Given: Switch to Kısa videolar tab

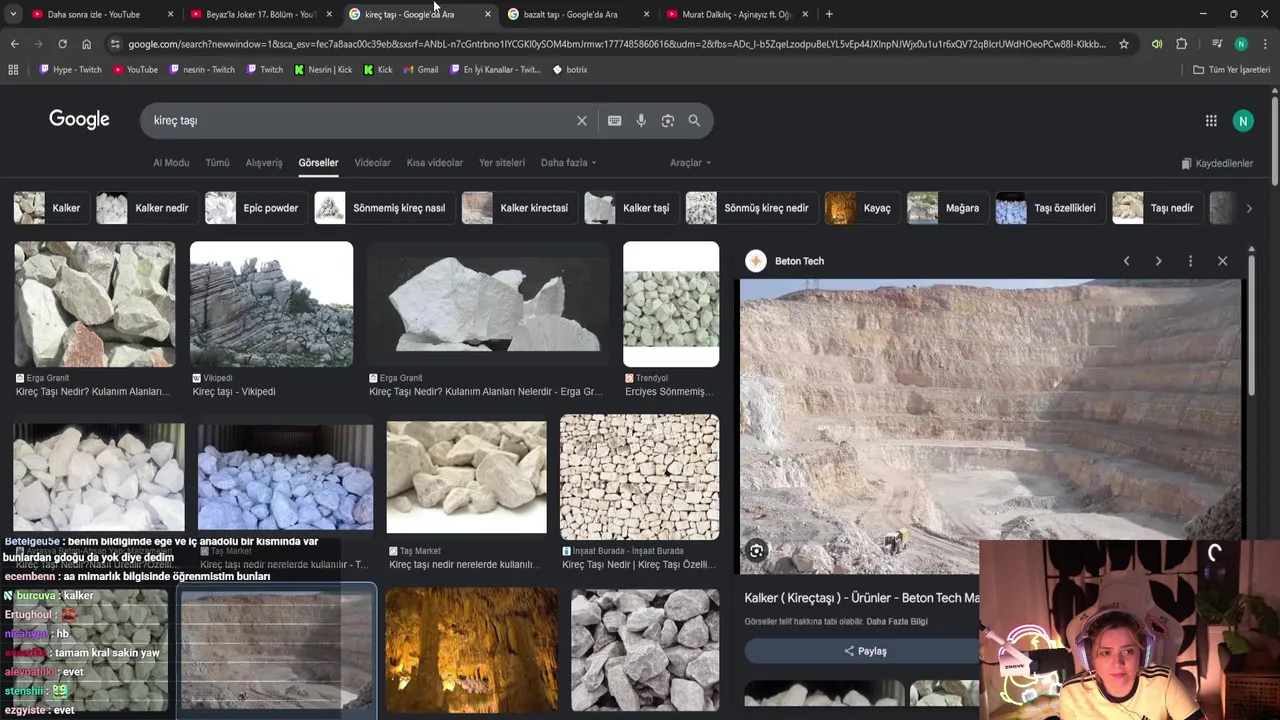Looking at the screenshot, I should click(434, 163).
